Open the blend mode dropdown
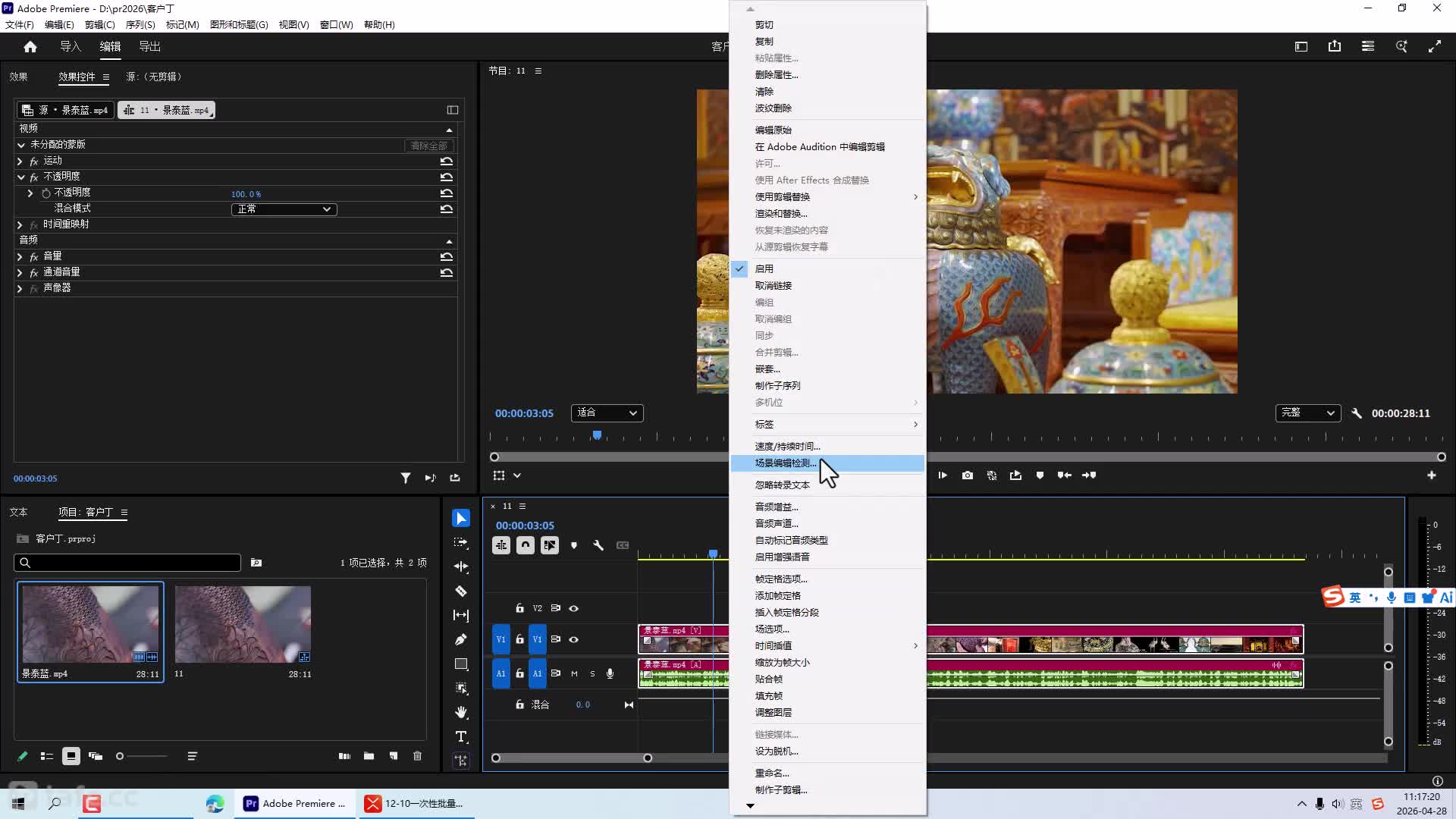 [x=284, y=209]
